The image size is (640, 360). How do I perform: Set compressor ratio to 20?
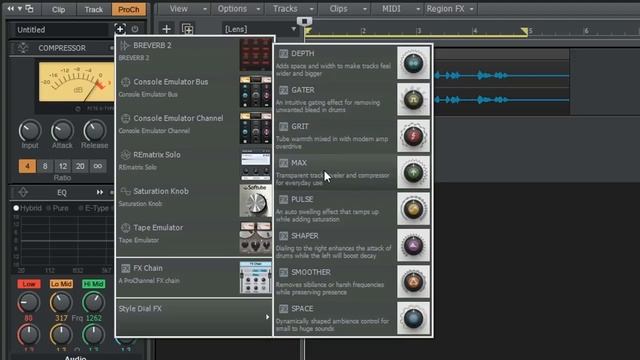[80, 166]
